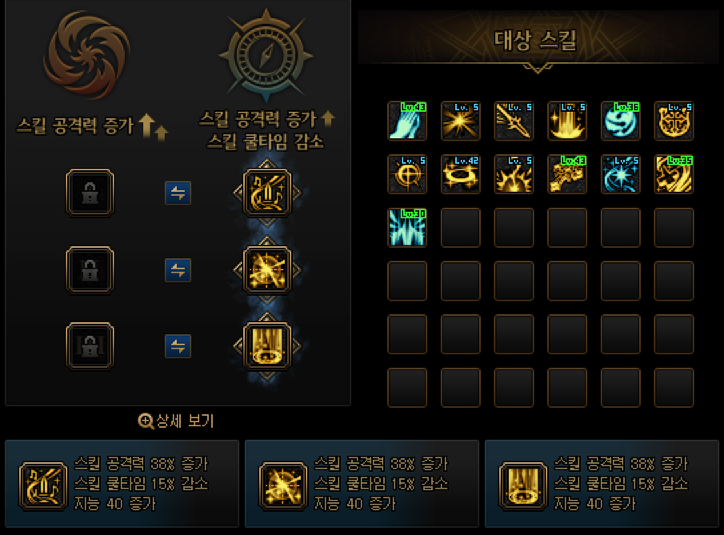
Task: Open the locked slot I
Action: (x=90, y=193)
